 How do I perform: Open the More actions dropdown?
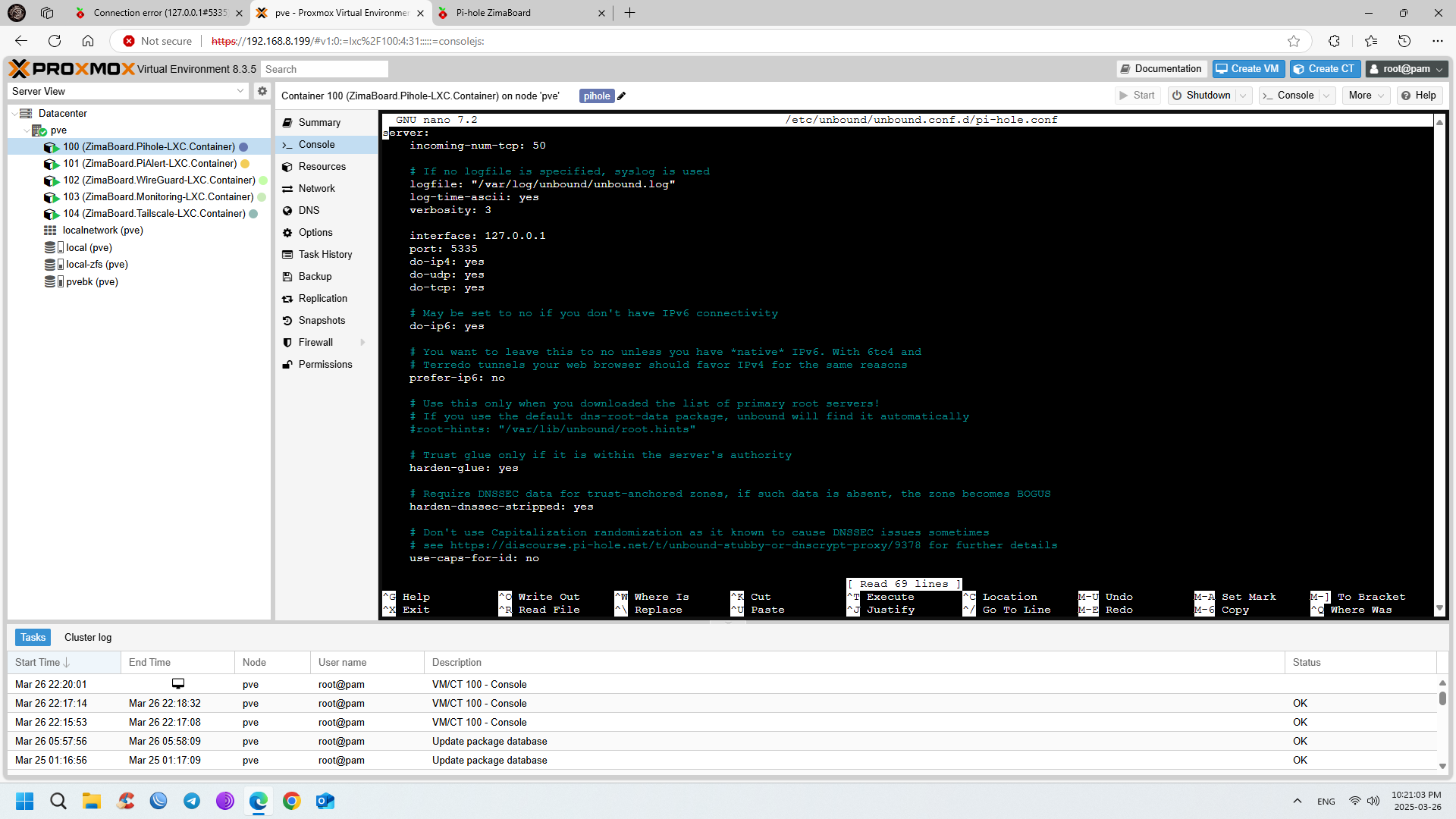click(x=1367, y=96)
